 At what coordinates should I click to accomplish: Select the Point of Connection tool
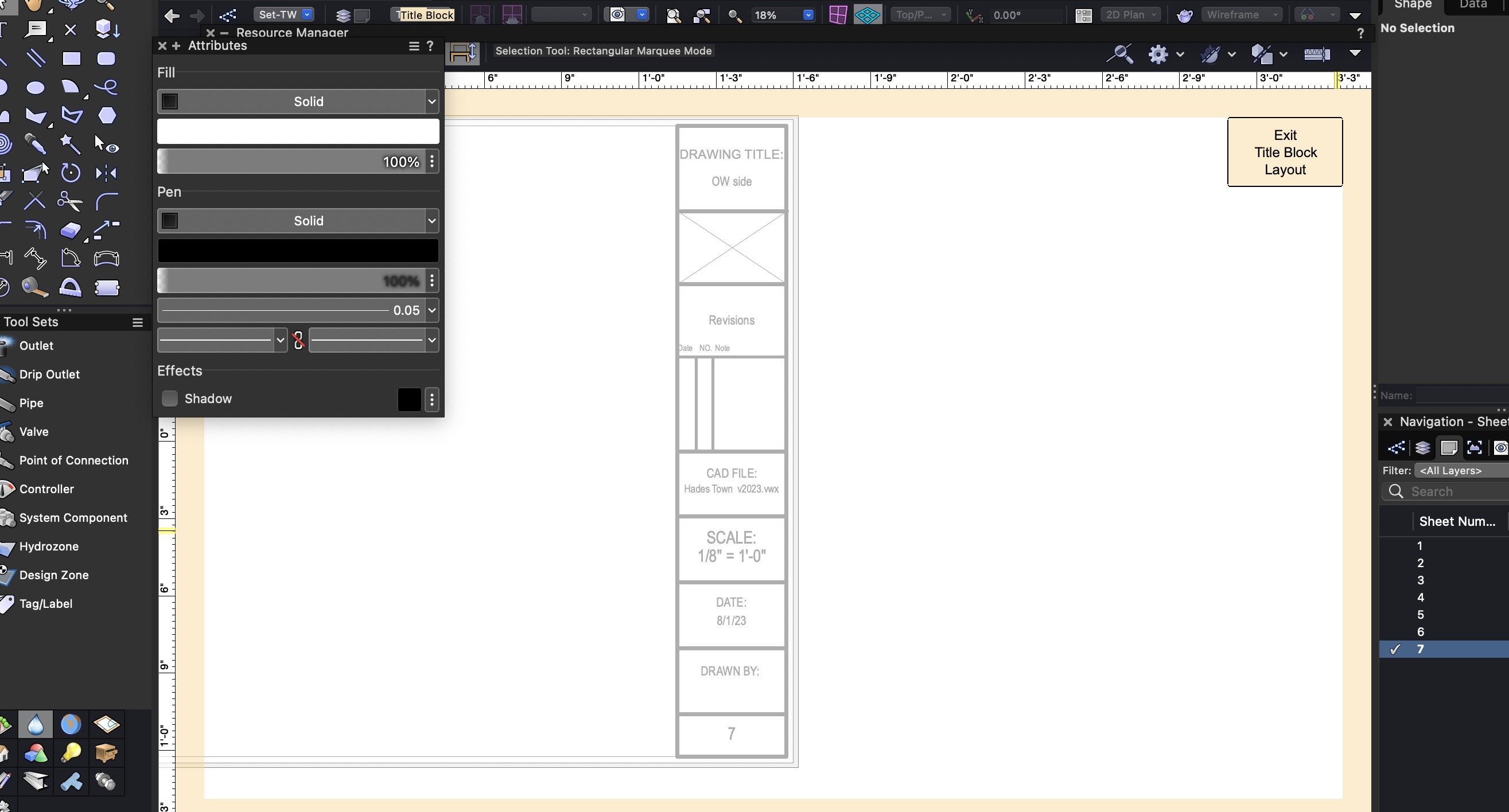click(73, 460)
